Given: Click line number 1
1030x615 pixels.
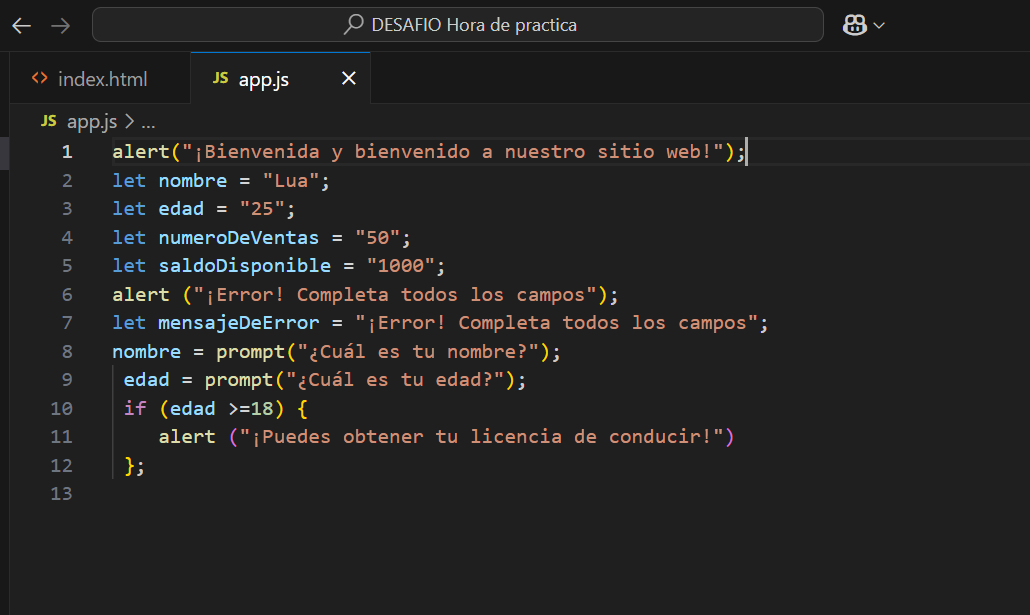Looking at the screenshot, I should pos(67,152).
